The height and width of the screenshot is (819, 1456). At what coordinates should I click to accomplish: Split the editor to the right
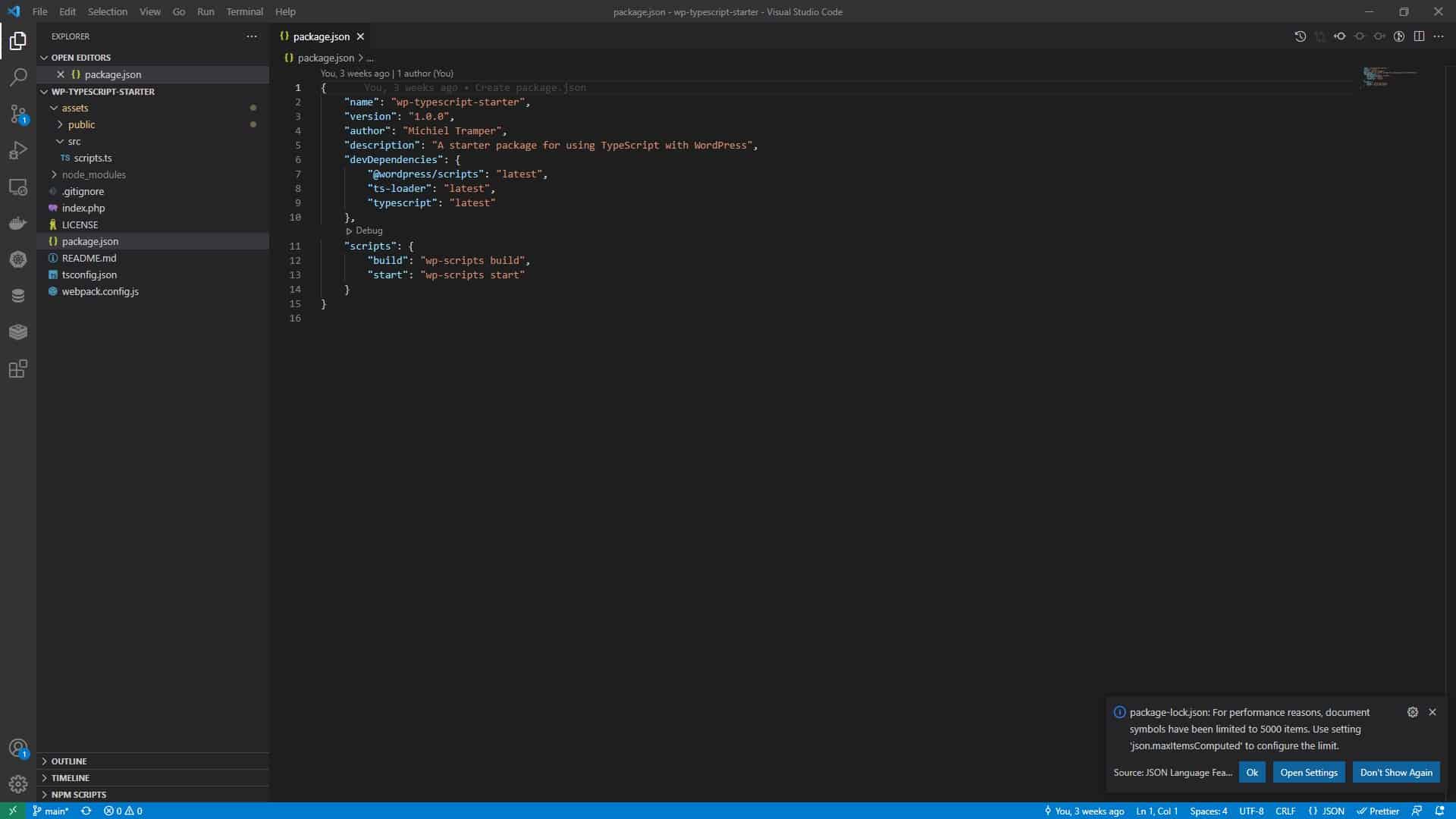(1419, 36)
